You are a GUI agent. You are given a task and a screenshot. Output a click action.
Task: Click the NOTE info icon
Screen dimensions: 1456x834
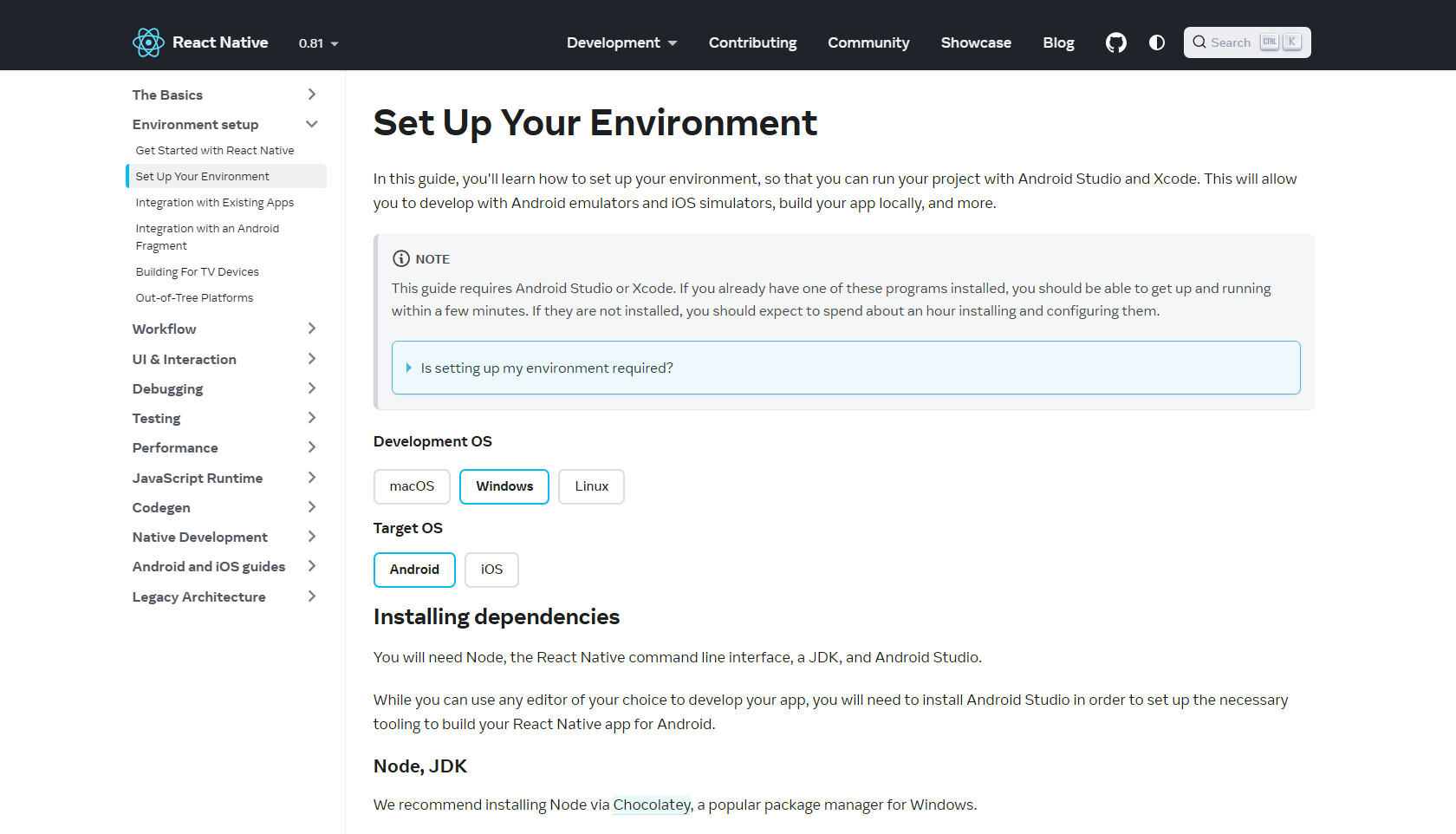(x=401, y=258)
